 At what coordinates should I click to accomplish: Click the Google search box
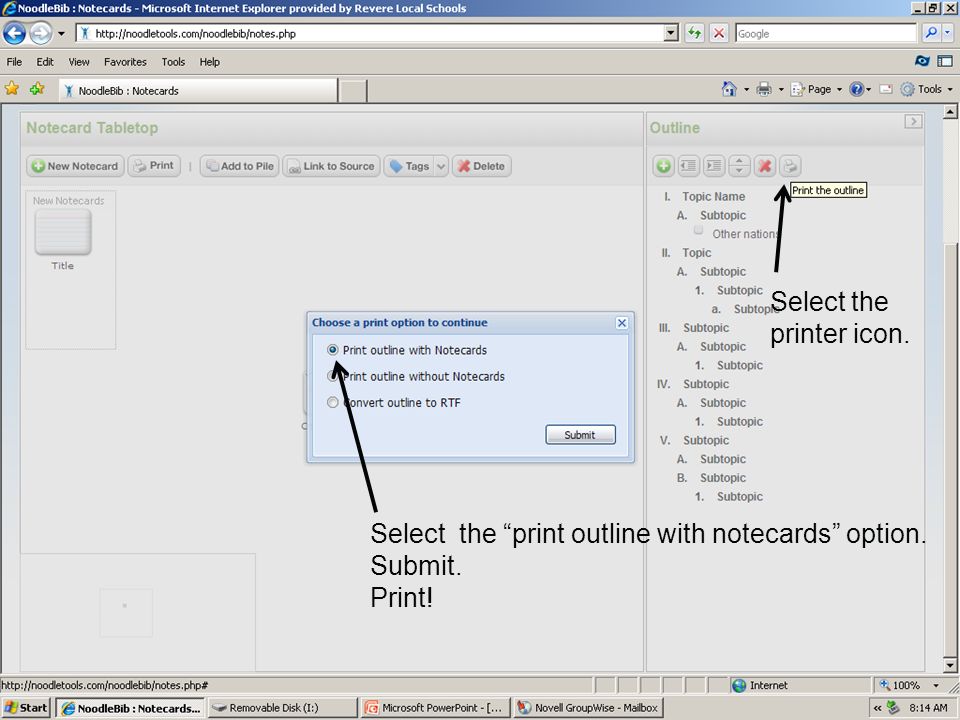825,34
